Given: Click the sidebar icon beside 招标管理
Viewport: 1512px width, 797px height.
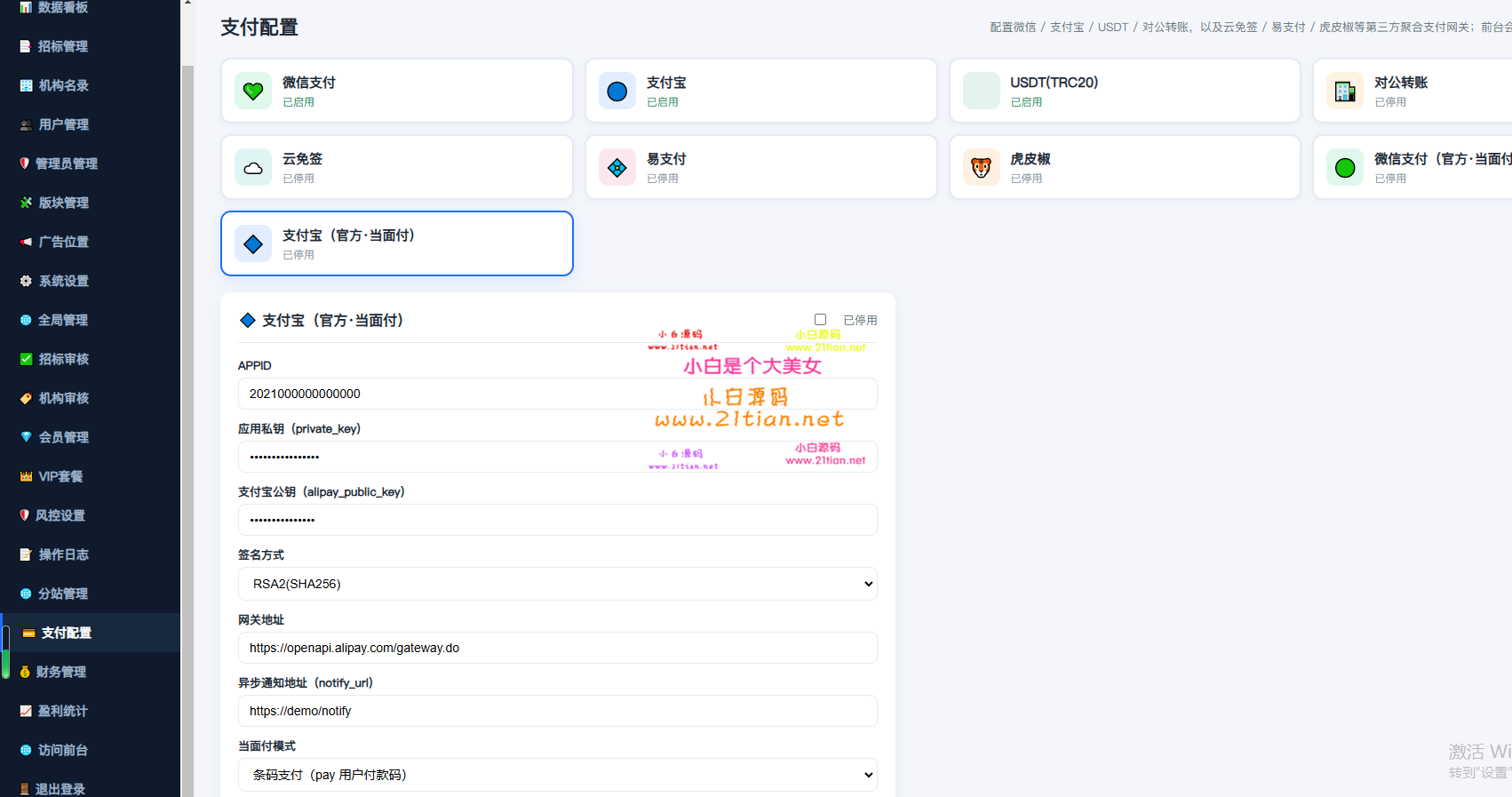Looking at the screenshot, I should click(26, 46).
